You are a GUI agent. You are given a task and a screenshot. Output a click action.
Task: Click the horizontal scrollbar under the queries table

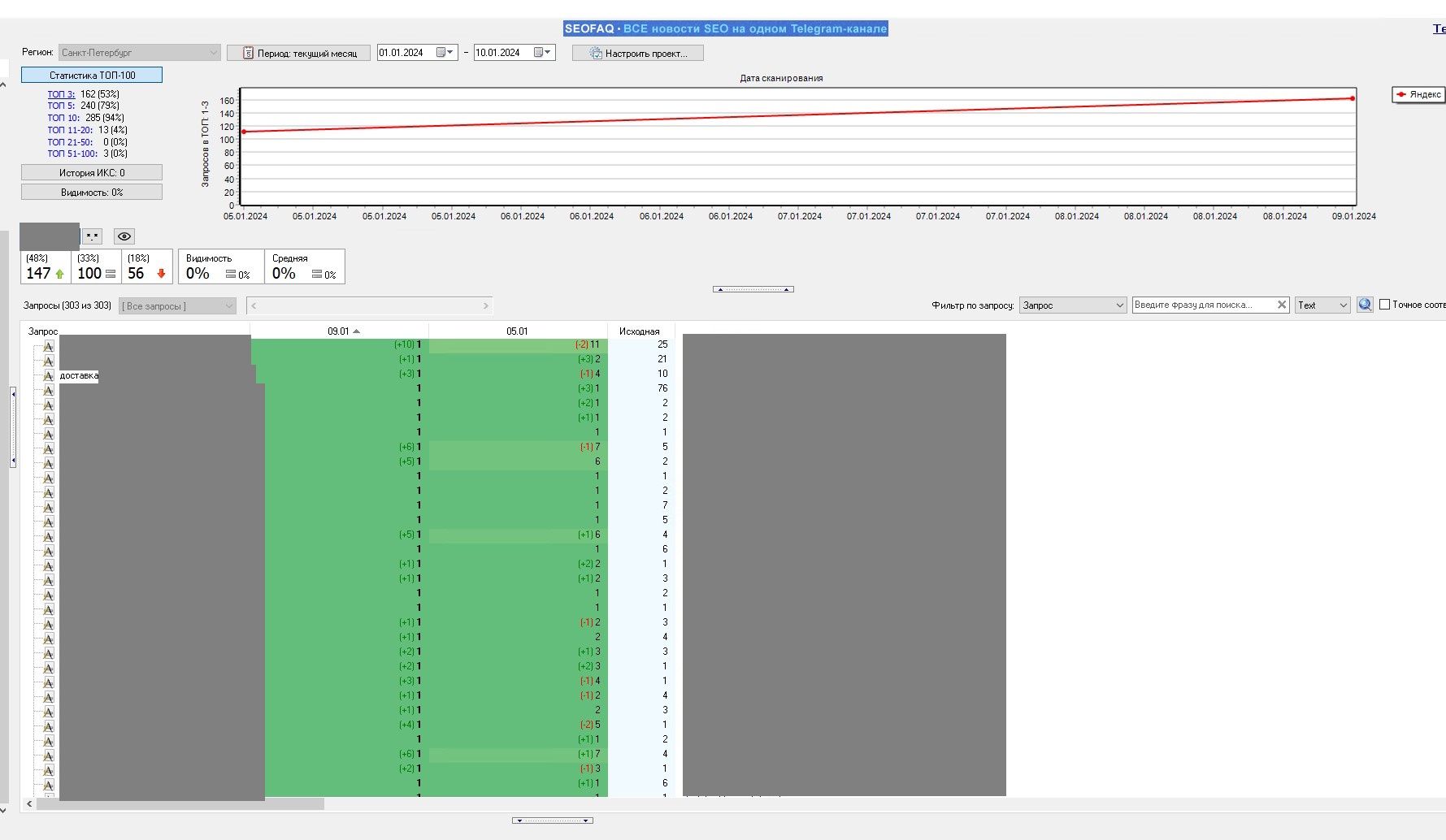click(x=180, y=804)
